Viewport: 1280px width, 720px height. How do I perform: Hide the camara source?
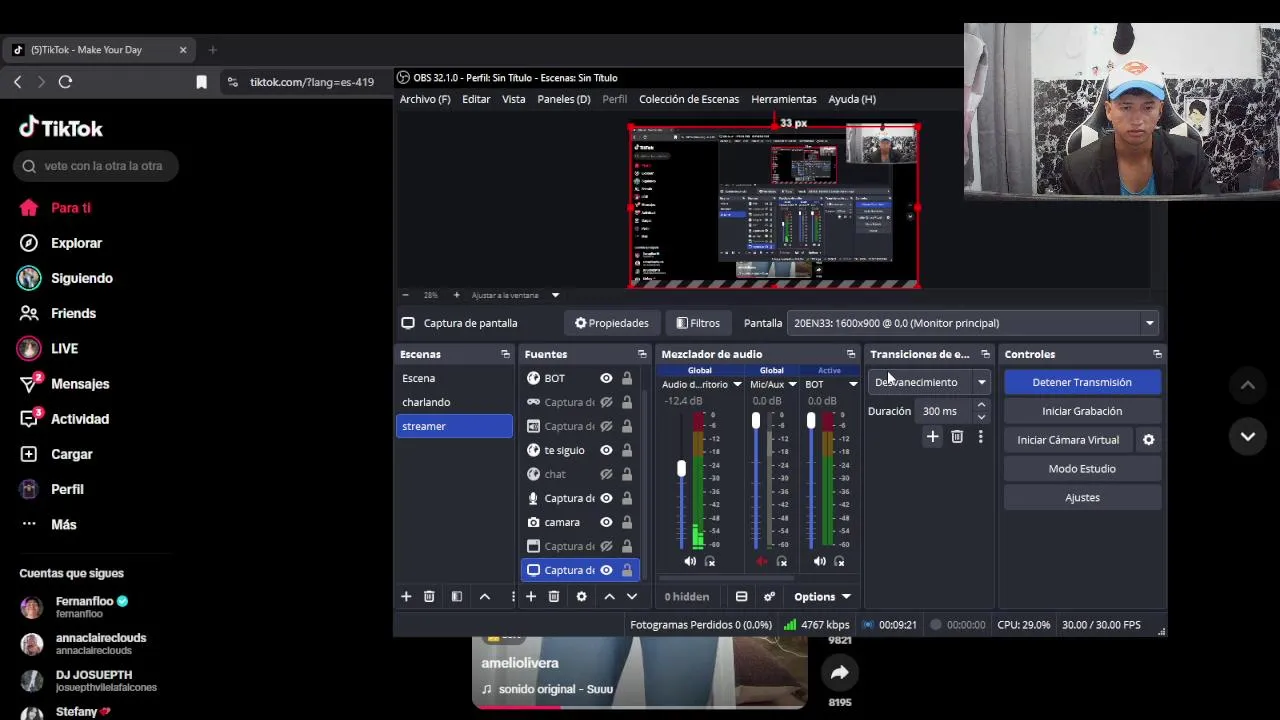pos(606,522)
